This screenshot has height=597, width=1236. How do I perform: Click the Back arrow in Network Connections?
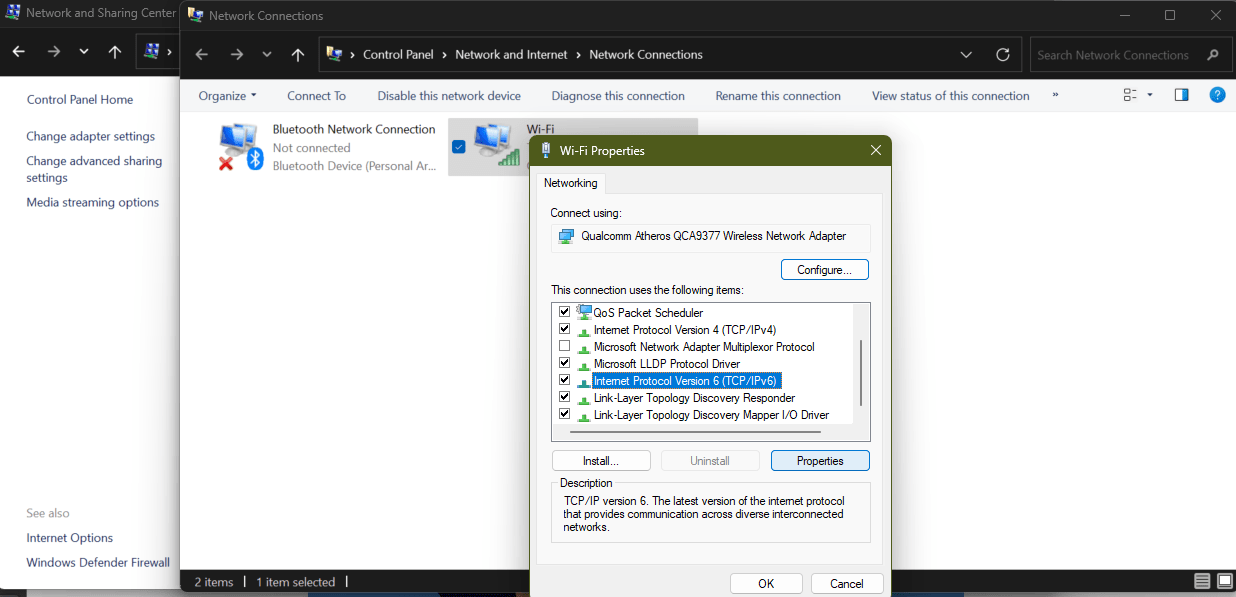(202, 55)
